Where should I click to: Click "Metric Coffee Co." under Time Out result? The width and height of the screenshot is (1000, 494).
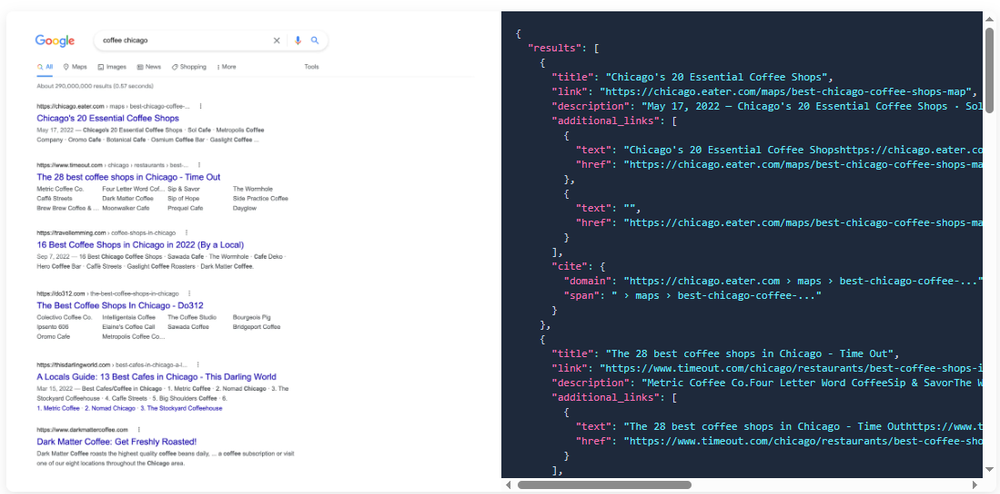pos(61,189)
